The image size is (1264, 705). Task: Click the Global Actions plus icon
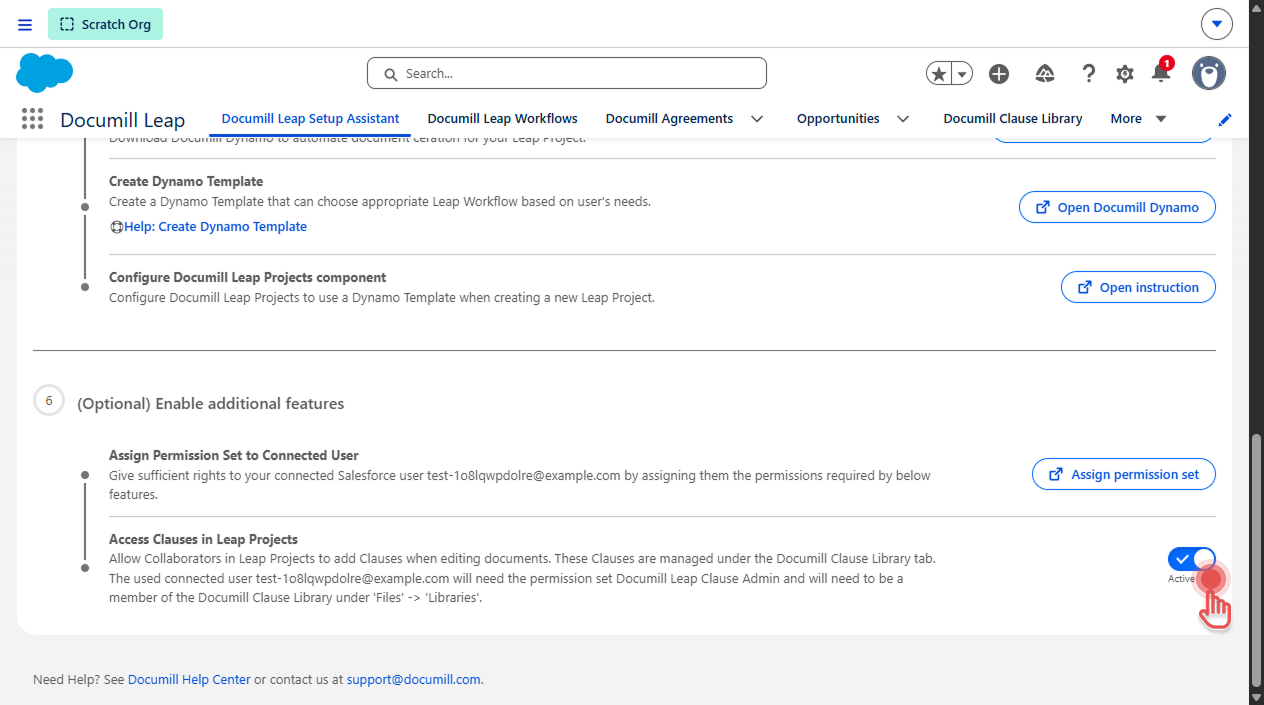[x=998, y=74]
